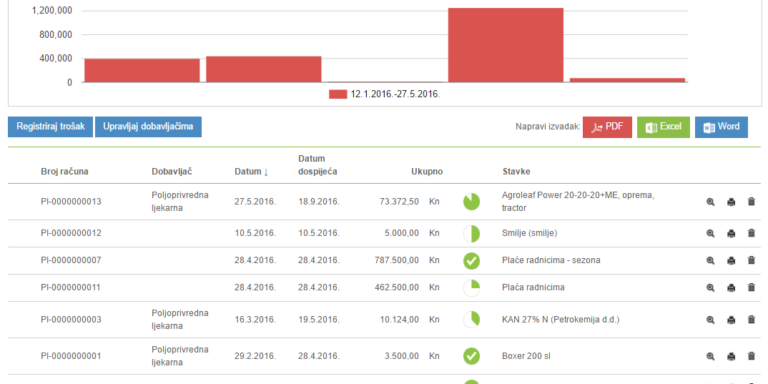768x384 pixels.
Task: Click payment status pie for PI-0000000003
Action: [471, 319]
